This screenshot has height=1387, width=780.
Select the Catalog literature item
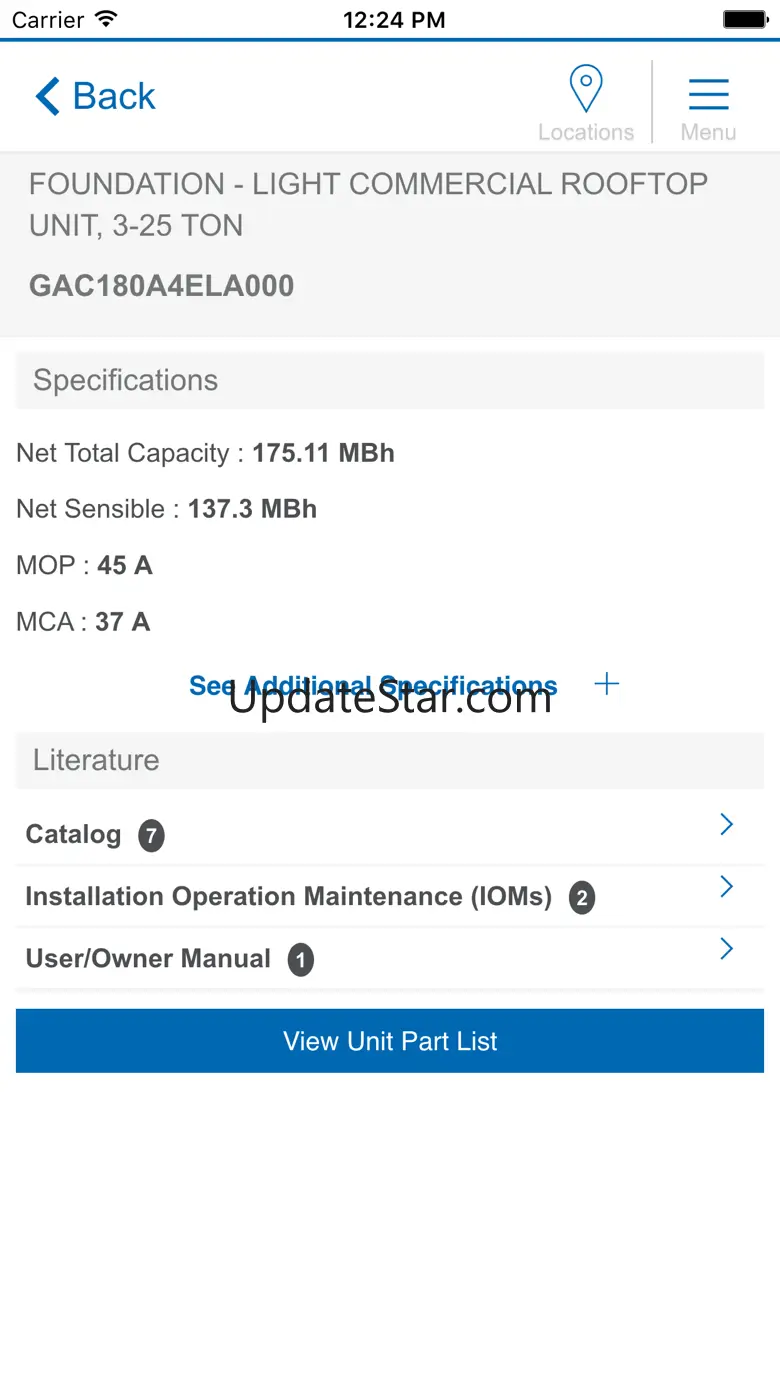tap(390, 835)
